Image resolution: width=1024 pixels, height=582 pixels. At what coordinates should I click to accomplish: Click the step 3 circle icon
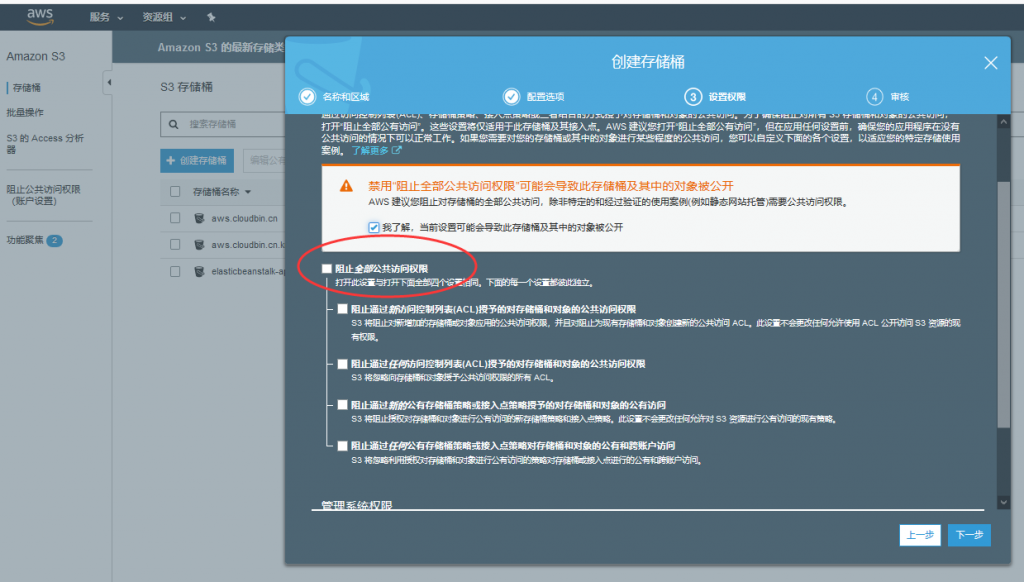(x=693, y=97)
